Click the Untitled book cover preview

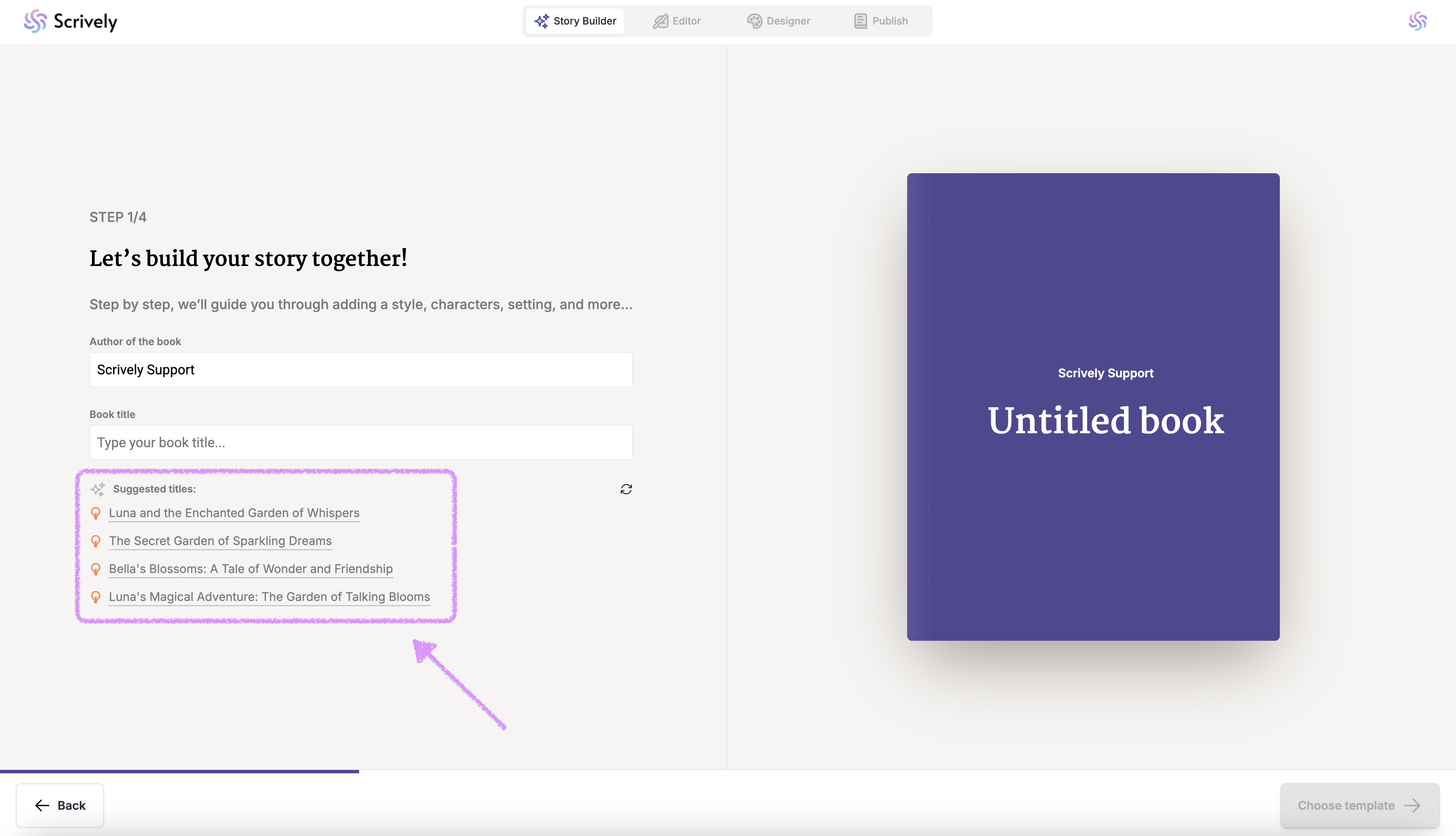1093,407
